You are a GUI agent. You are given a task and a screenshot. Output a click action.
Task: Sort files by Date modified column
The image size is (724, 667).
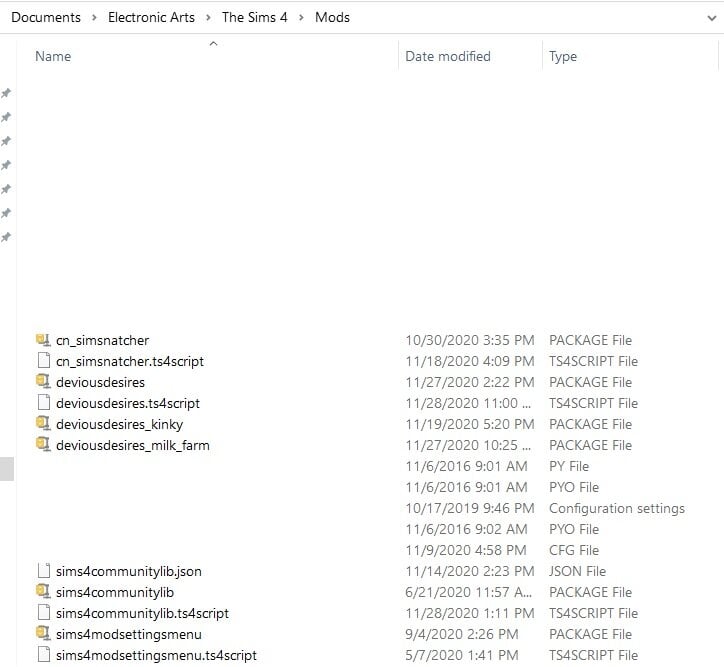point(447,56)
